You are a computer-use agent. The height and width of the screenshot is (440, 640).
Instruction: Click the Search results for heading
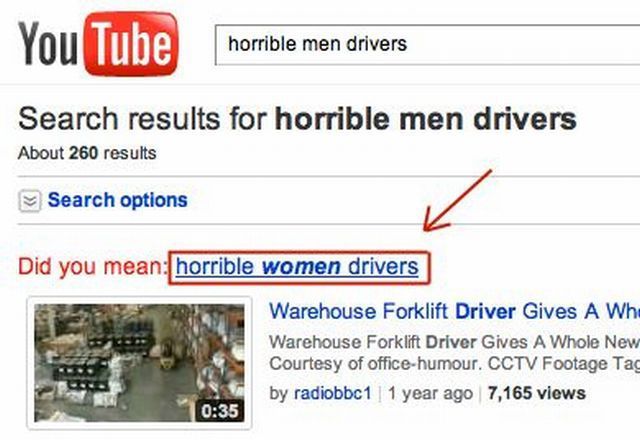point(297,119)
